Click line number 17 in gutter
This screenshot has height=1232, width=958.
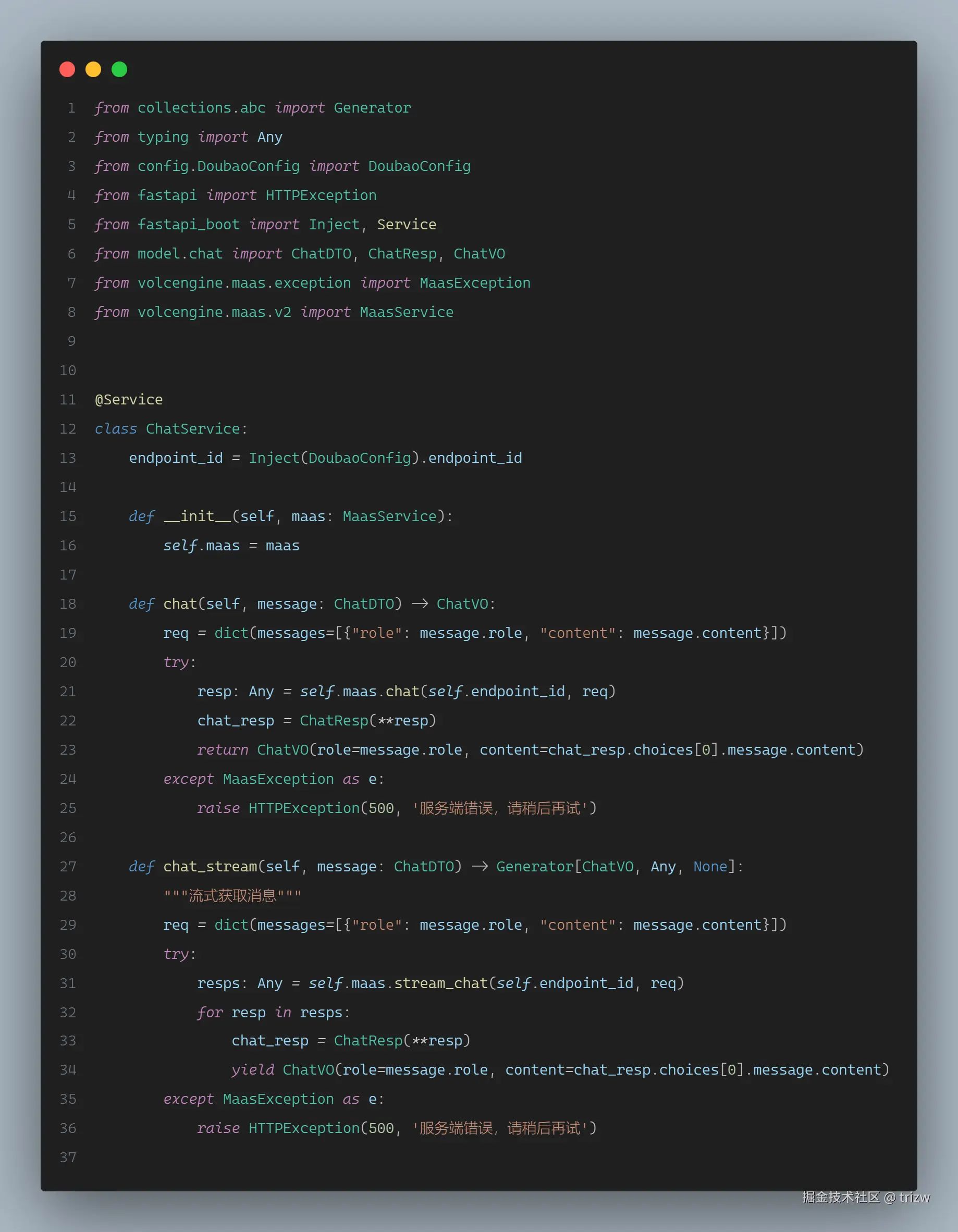[68, 575]
